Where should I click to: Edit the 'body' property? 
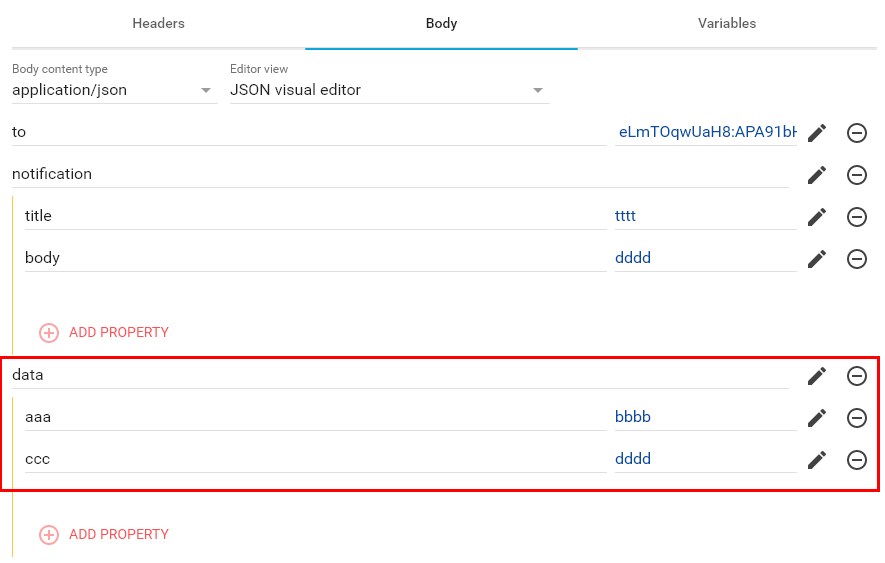click(x=817, y=259)
